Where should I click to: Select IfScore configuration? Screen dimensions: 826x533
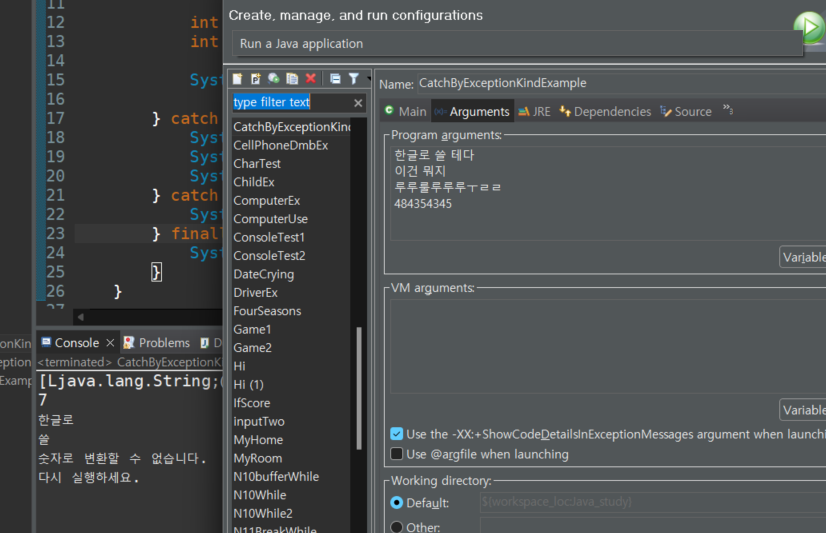pyautogui.click(x=252, y=403)
